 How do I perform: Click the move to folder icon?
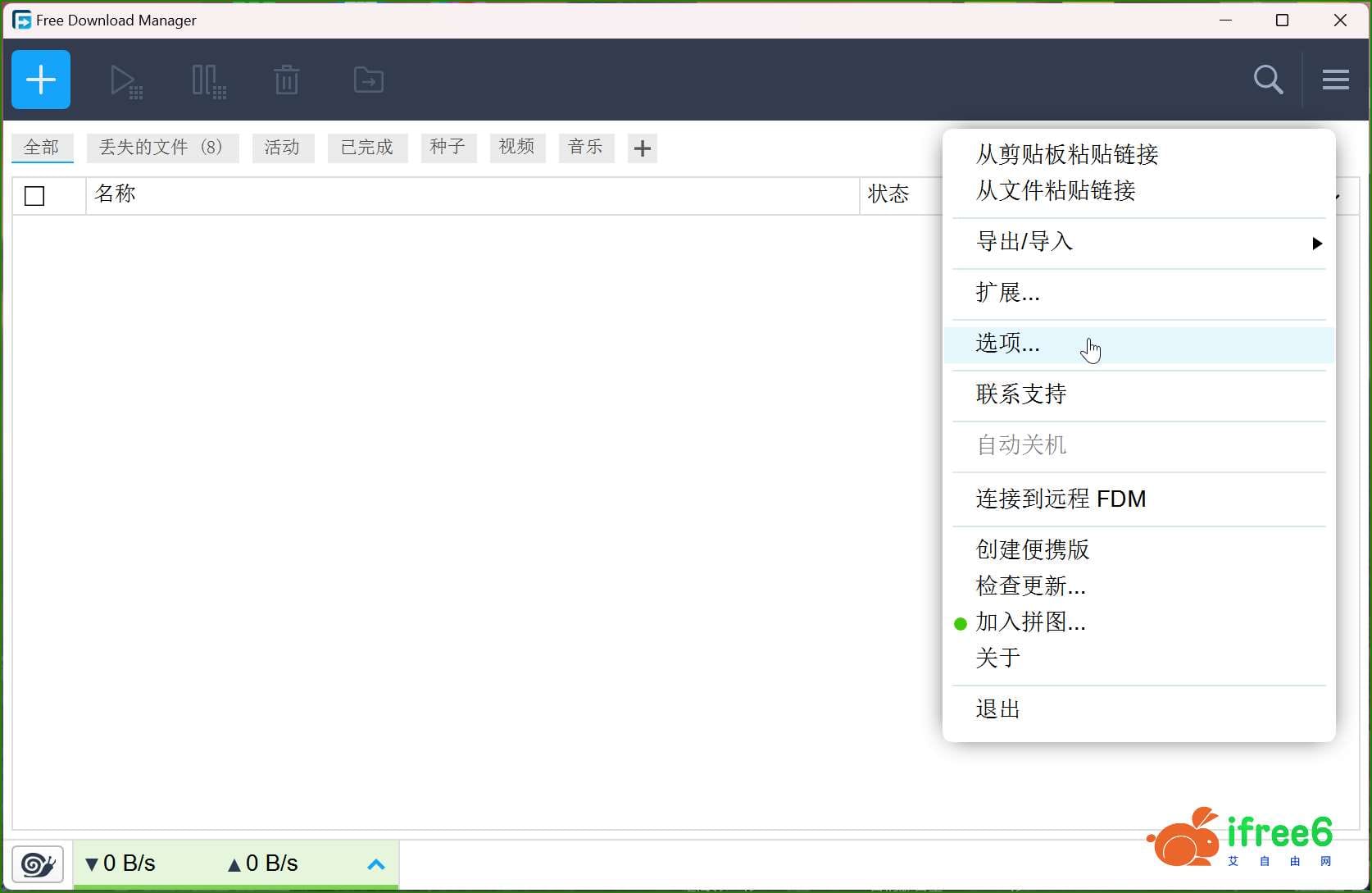(x=368, y=80)
